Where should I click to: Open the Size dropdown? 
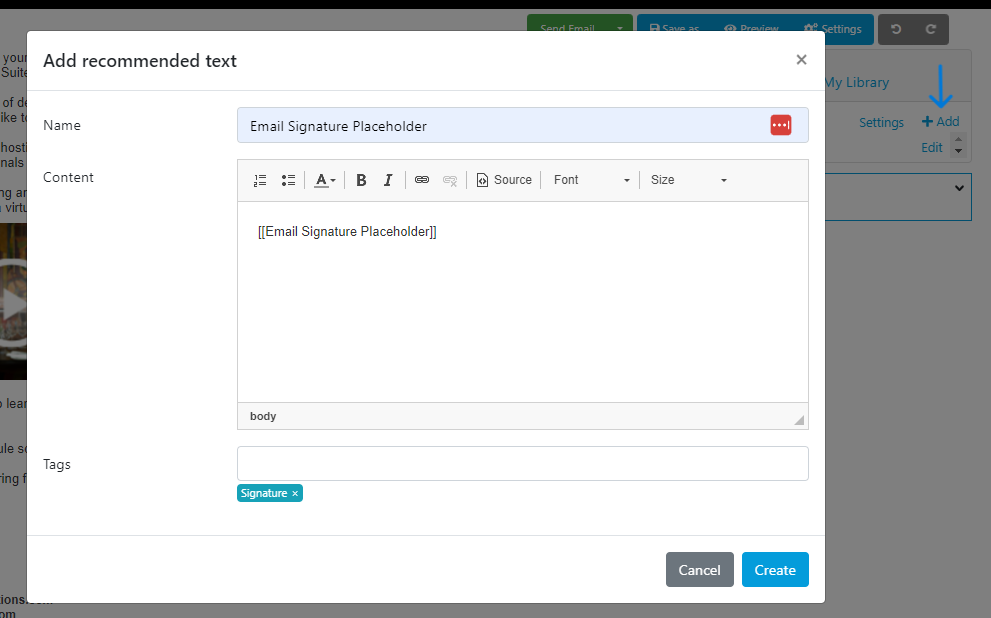pos(689,180)
